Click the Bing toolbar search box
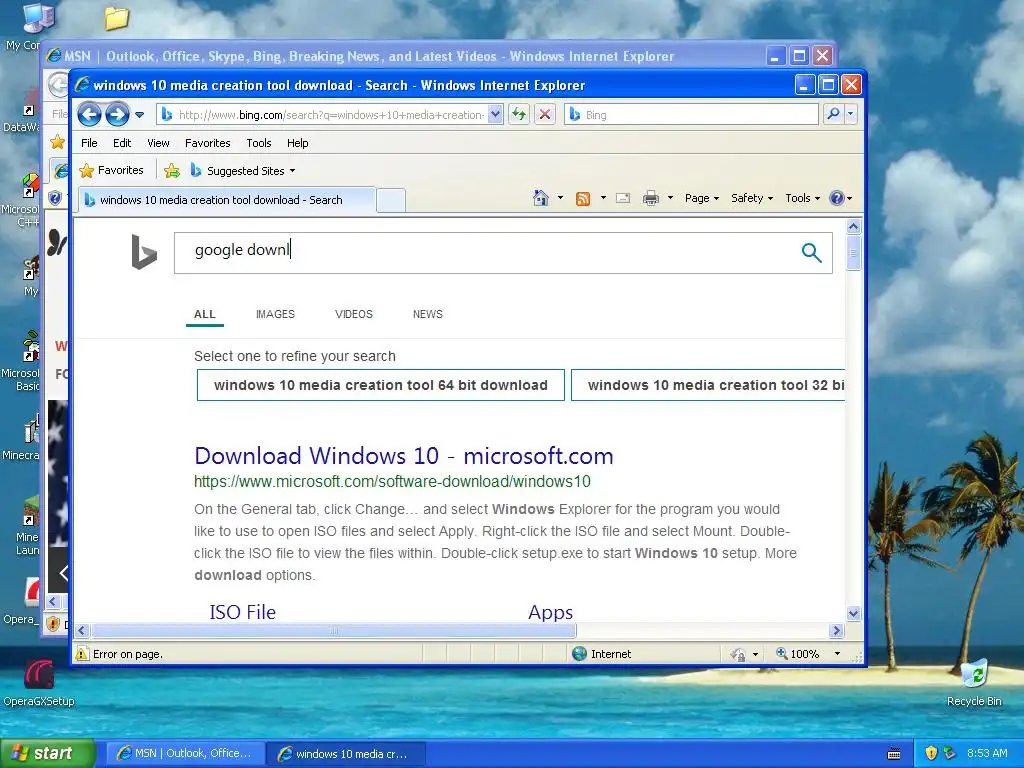 point(692,115)
